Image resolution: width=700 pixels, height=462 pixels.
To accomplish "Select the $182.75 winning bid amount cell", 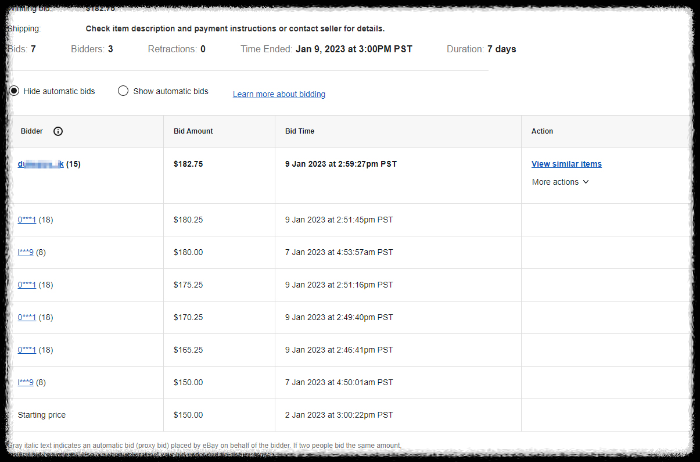I will 188,164.
